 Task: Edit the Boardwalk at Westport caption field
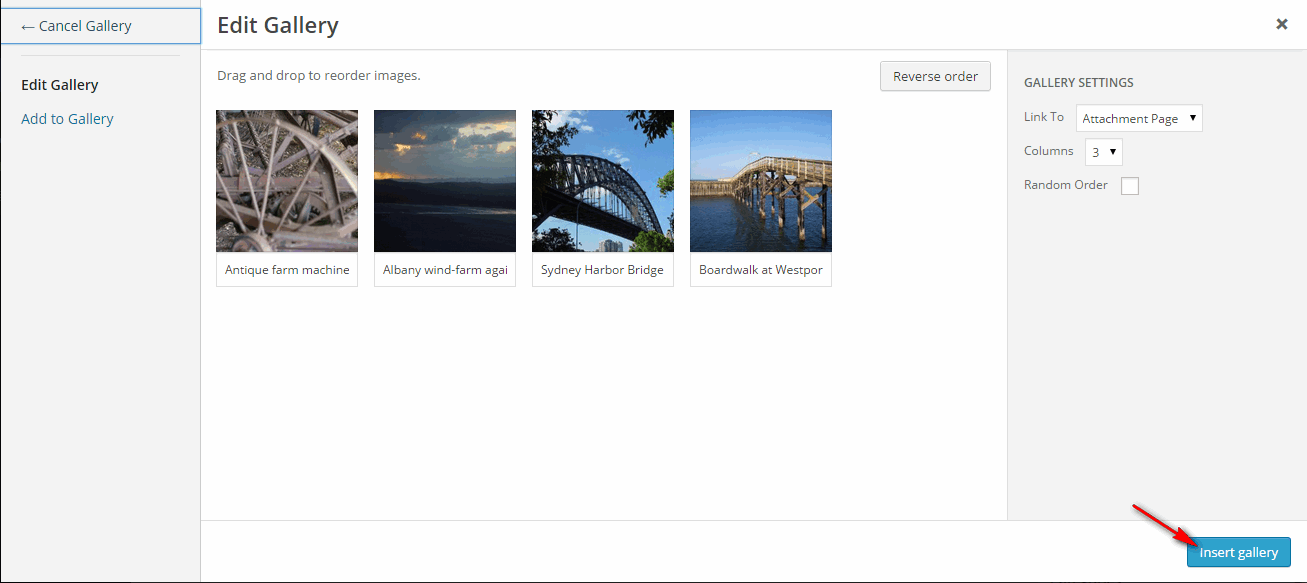click(761, 270)
